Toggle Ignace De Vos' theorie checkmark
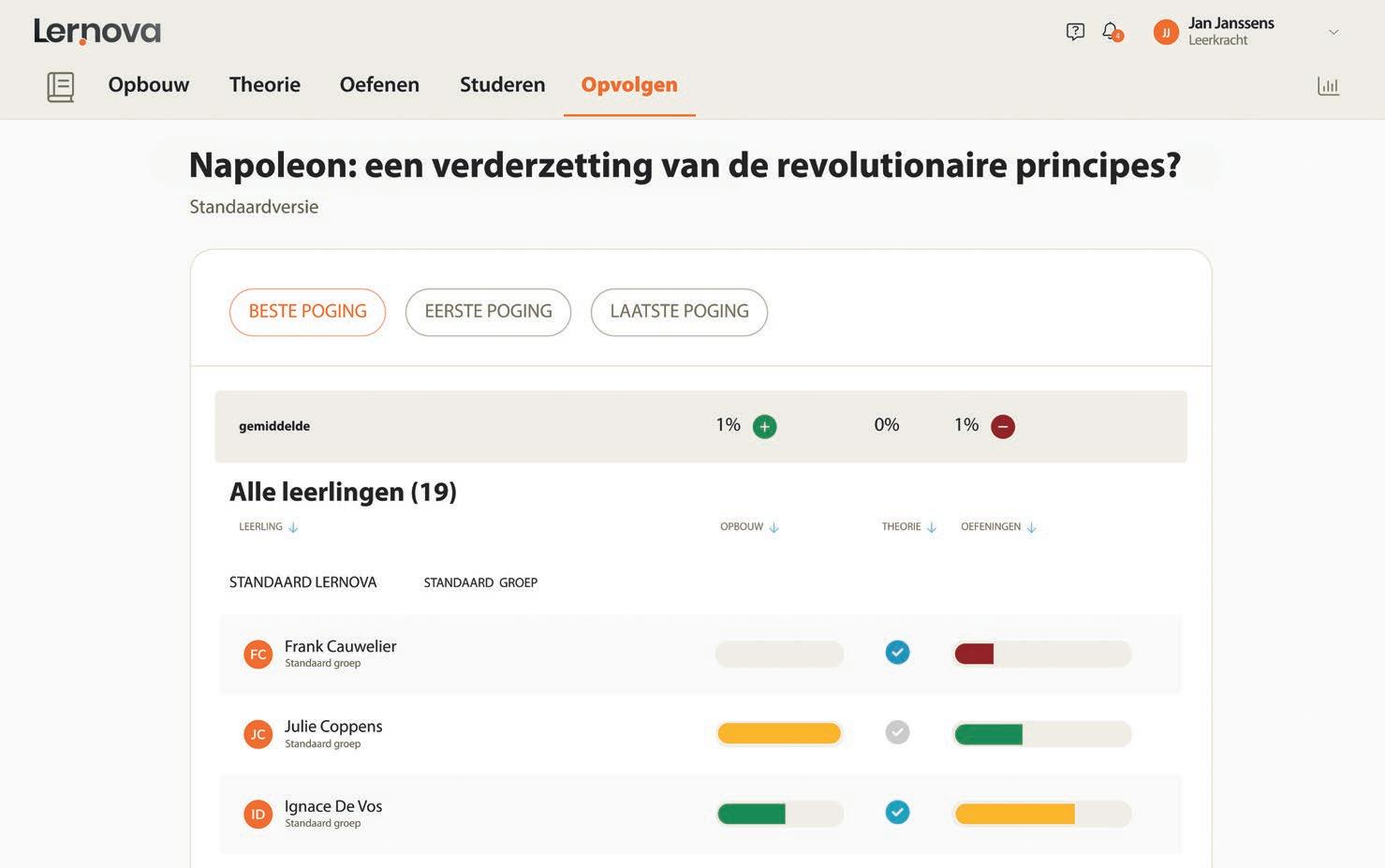Viewport: 1385px width, 868px height. pyautogui.click(x=897, y=812)
